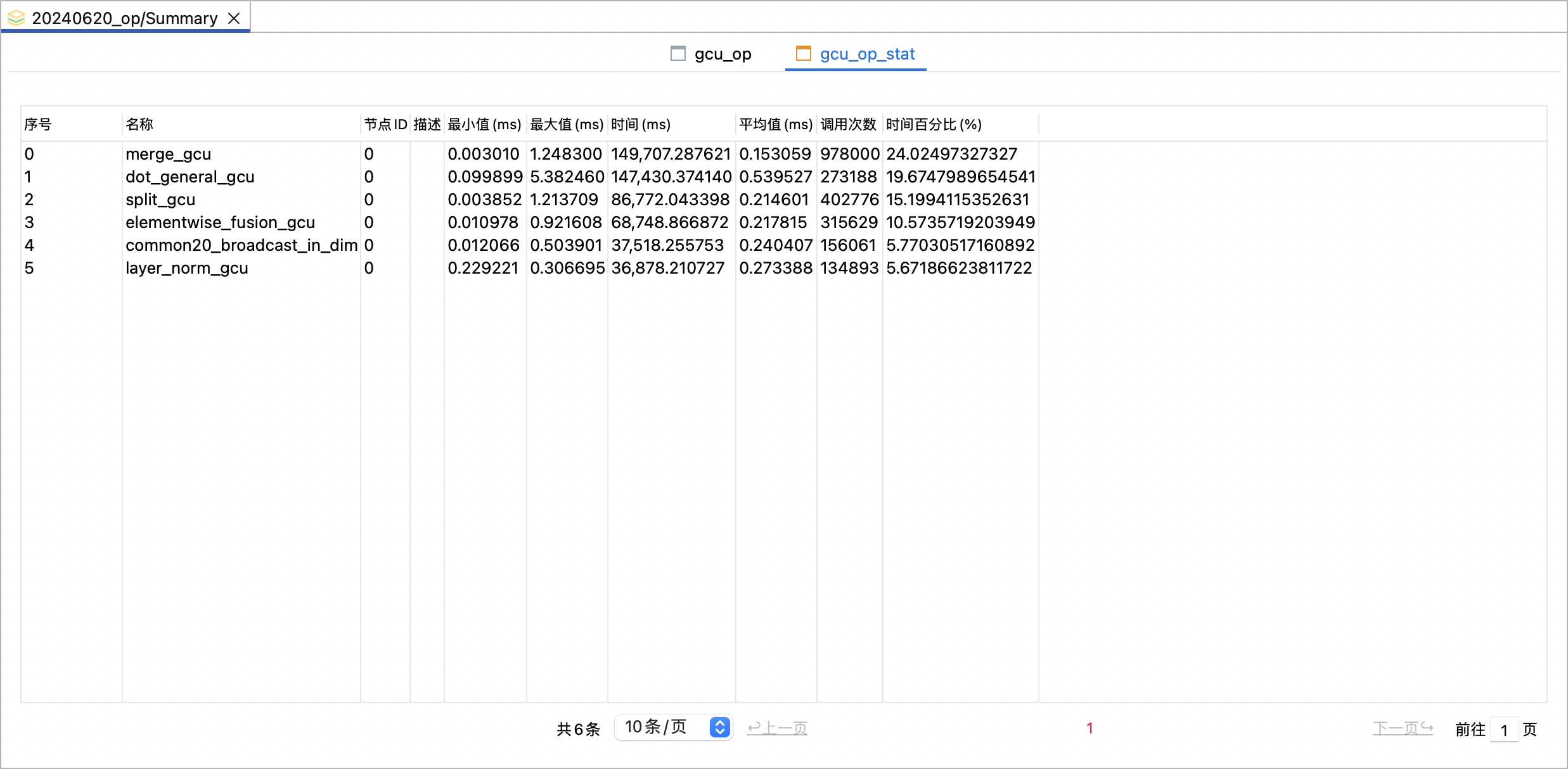This screenshot has width=1568, height=769.
Task: Click max value 5.382460
Action: tap(567, 177)
